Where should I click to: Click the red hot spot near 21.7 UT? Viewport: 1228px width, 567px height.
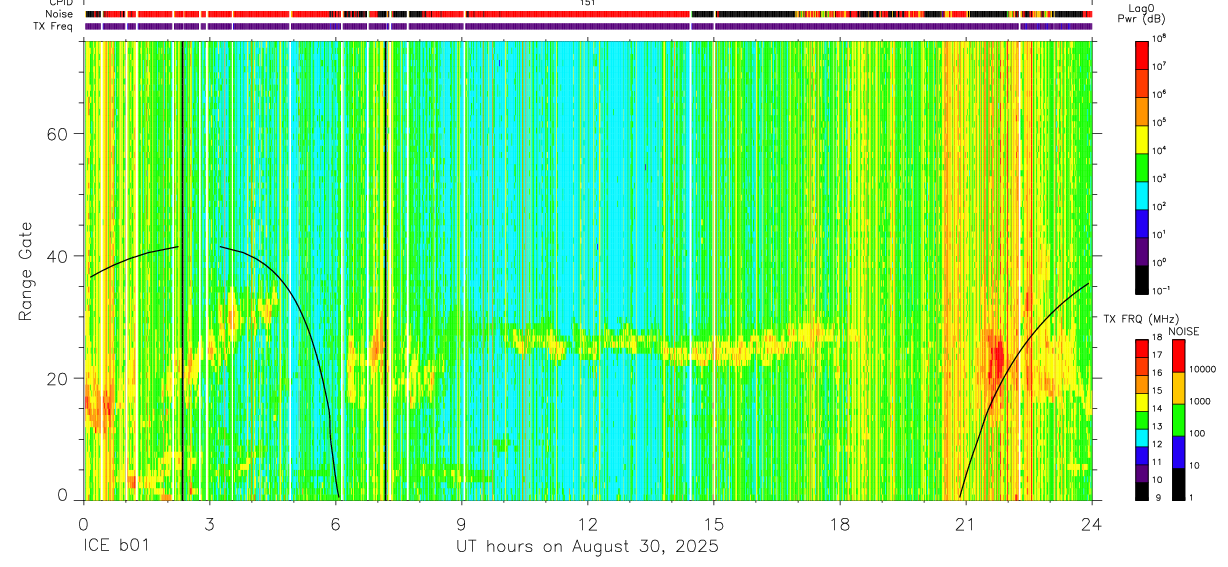pyautogui.click(x=996, y=360)
